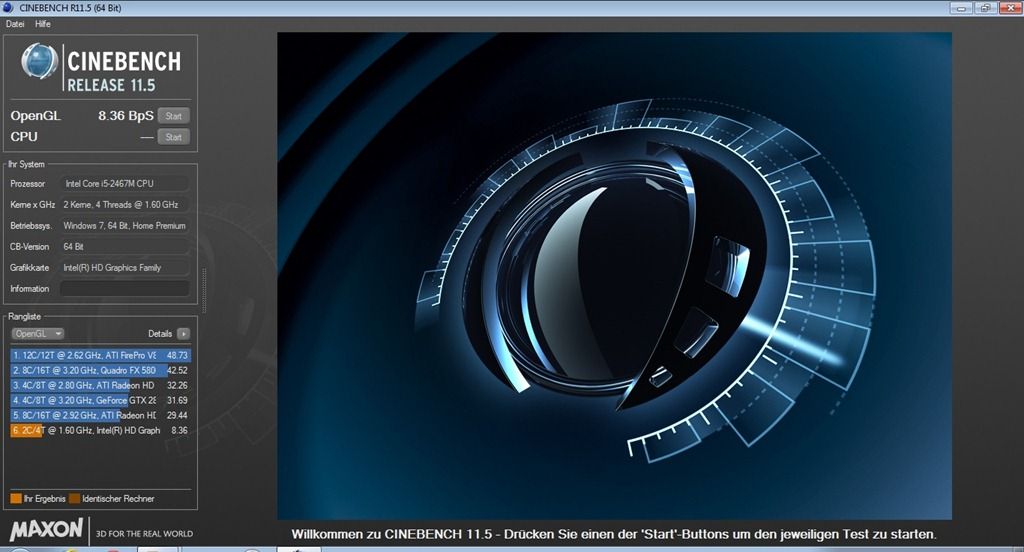Click the Grafikkarte Intel HD Graphics value
This screenshot has height=552, width=1024.
pyautogui.click(x=125, y=267)
